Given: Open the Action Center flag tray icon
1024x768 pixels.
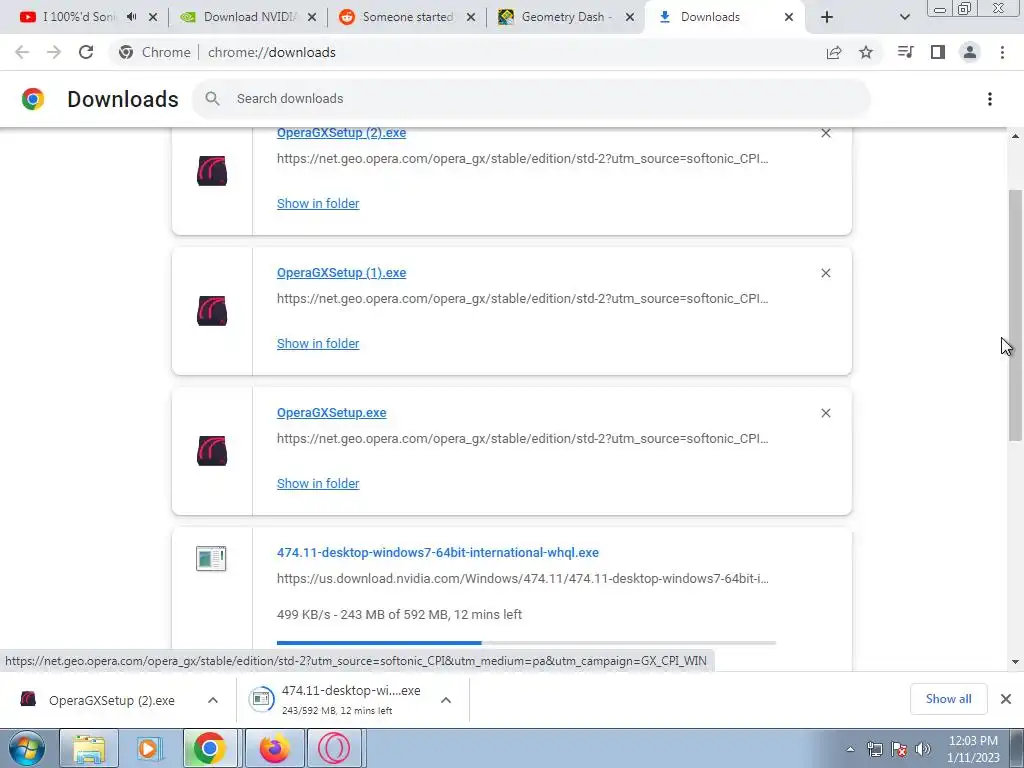Looking at the screenshot, I should point(899,749).
